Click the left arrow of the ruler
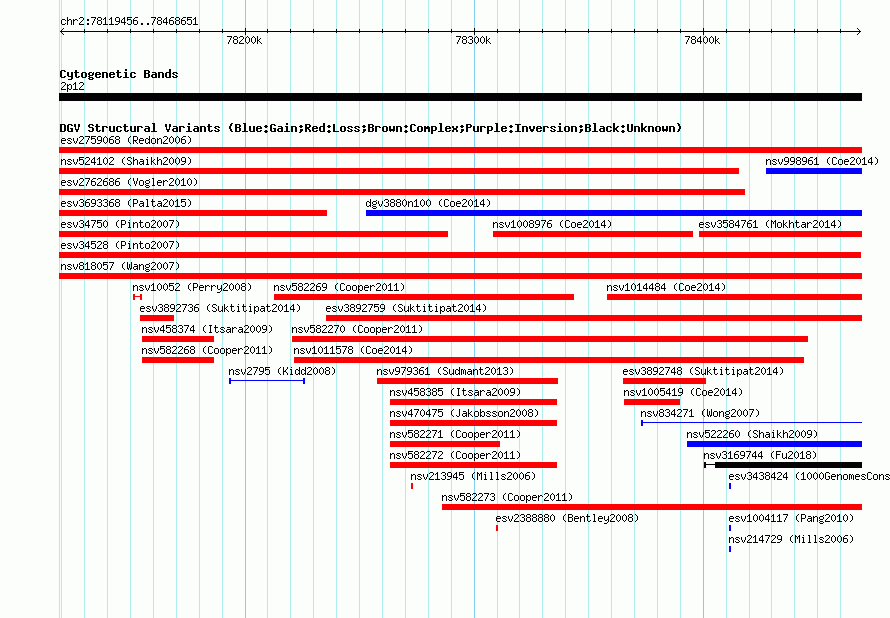Screen dimensions: 890x618 tap(62, 32)
